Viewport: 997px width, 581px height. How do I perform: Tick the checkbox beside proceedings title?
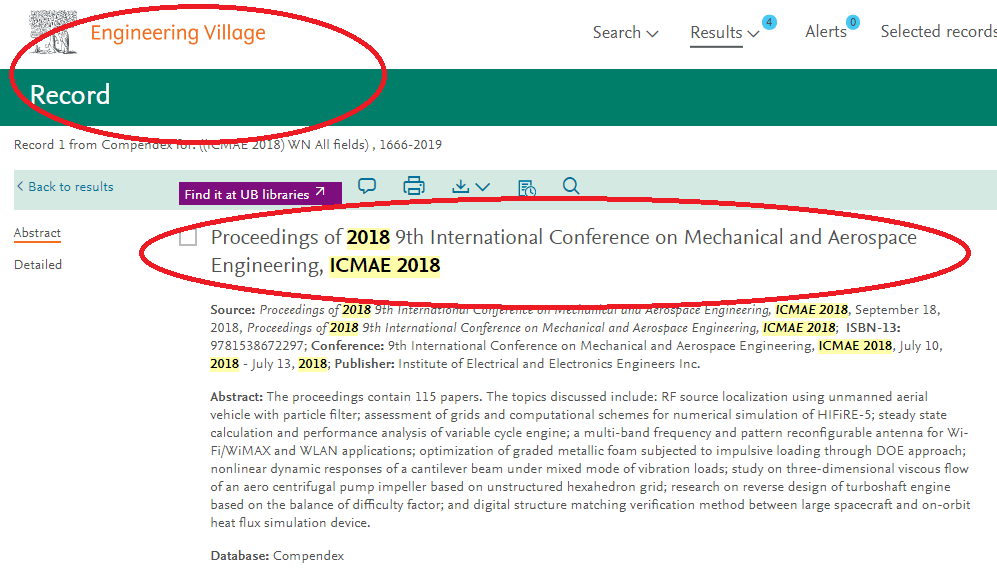[x=188, y=238]
